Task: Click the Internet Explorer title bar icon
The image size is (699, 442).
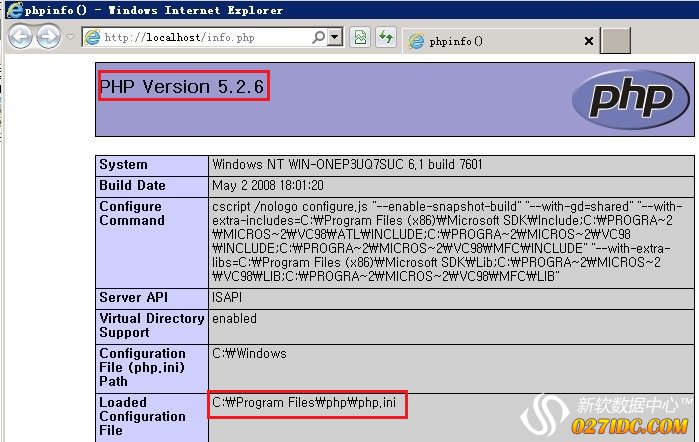Action: pyautogui.click(x=14, y=9)
